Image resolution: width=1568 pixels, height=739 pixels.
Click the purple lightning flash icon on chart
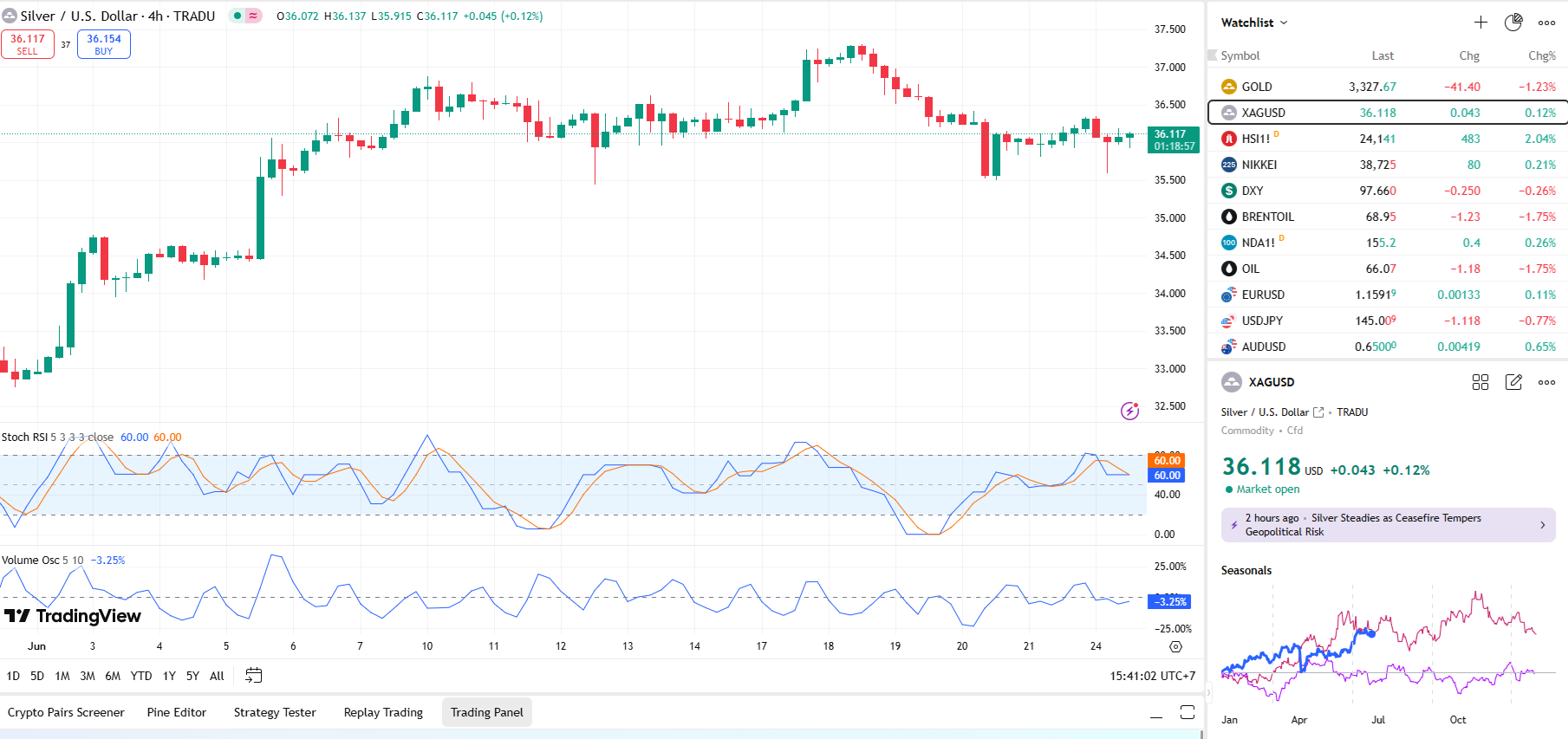tap(1129, 411)
